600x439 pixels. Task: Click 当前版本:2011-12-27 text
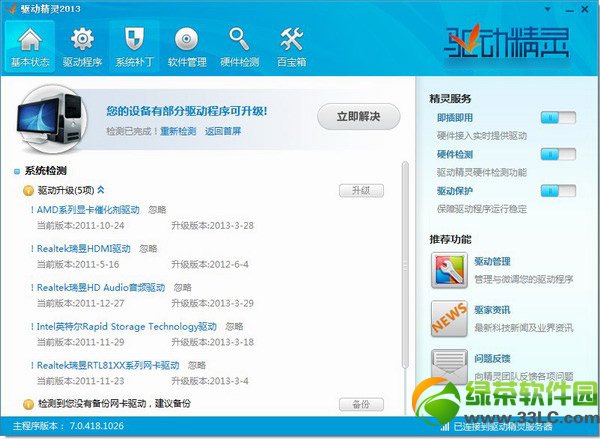pos(81,304)
